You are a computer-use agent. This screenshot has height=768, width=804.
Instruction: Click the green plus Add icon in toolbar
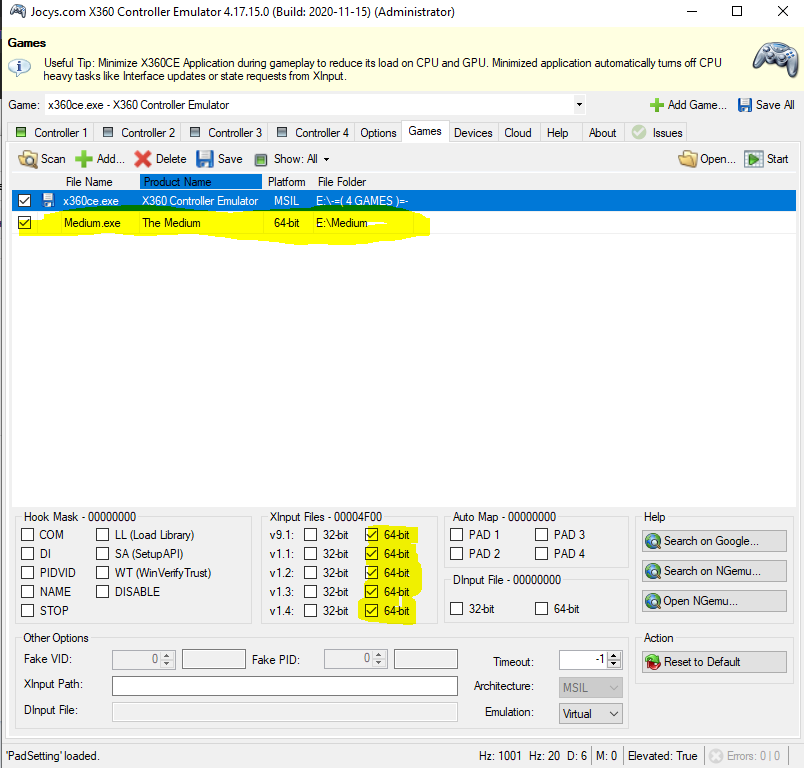click(84, 159)
